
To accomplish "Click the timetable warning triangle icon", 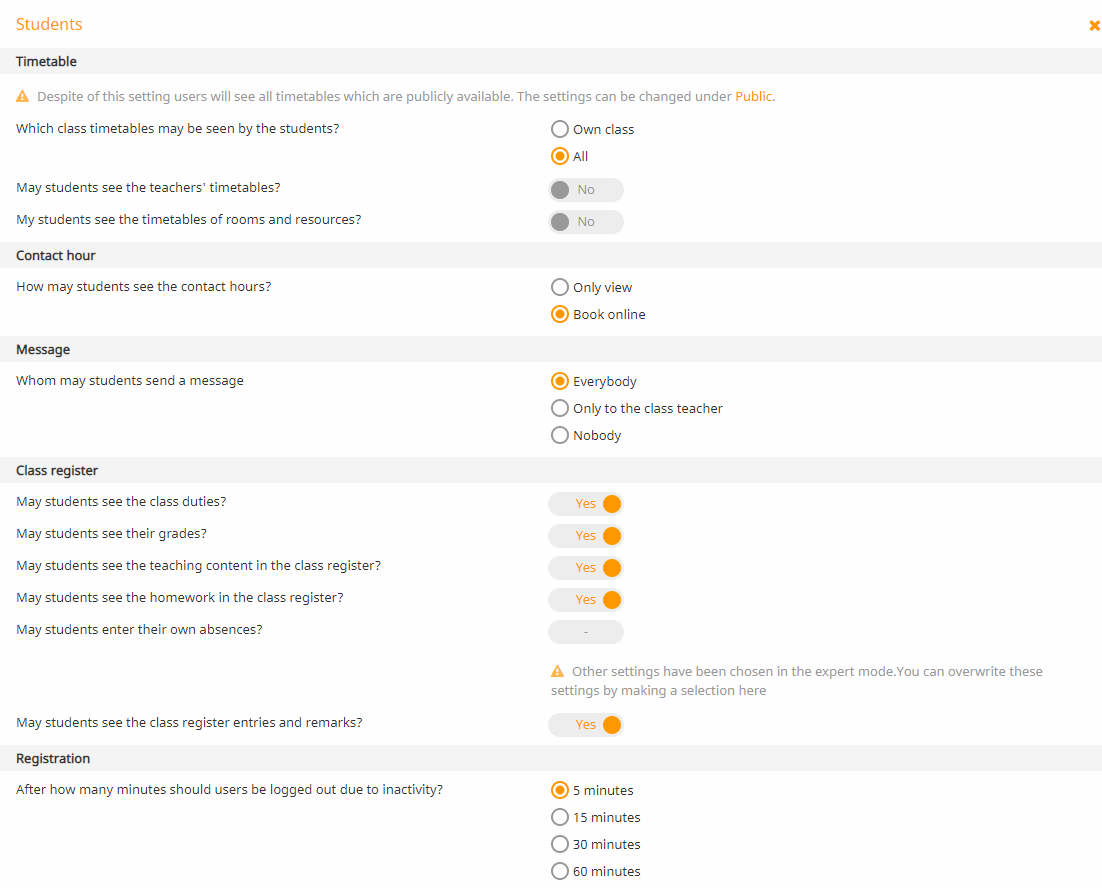I will [x=23, y=97].
